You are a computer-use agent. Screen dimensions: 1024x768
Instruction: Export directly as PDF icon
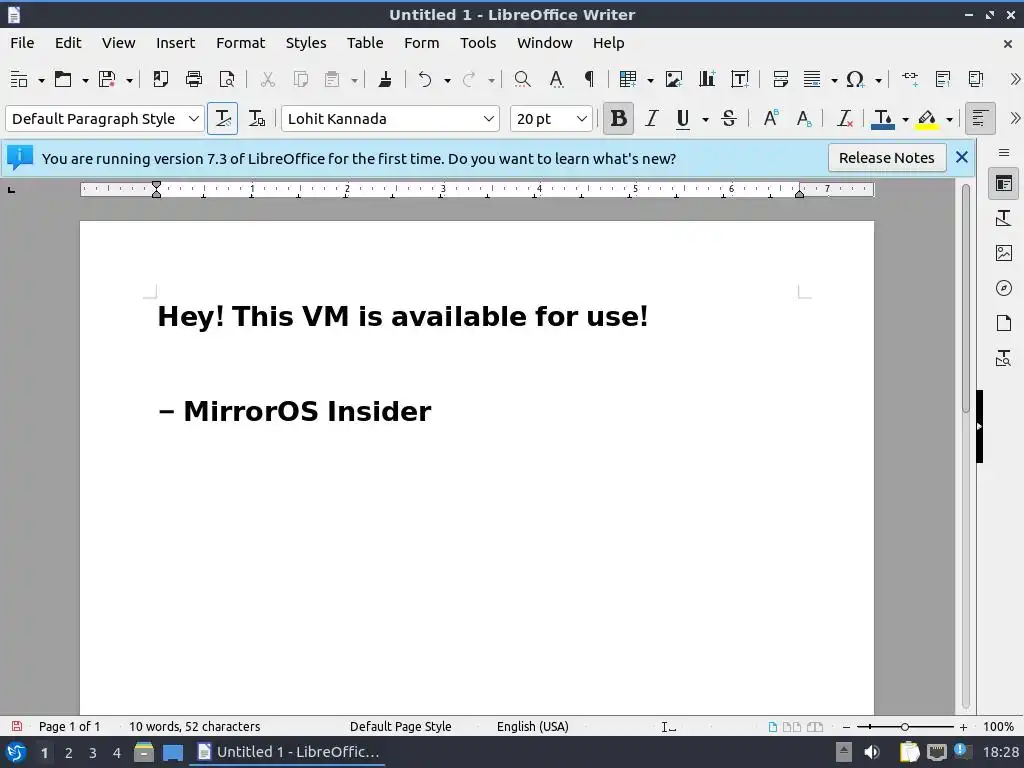161,80
